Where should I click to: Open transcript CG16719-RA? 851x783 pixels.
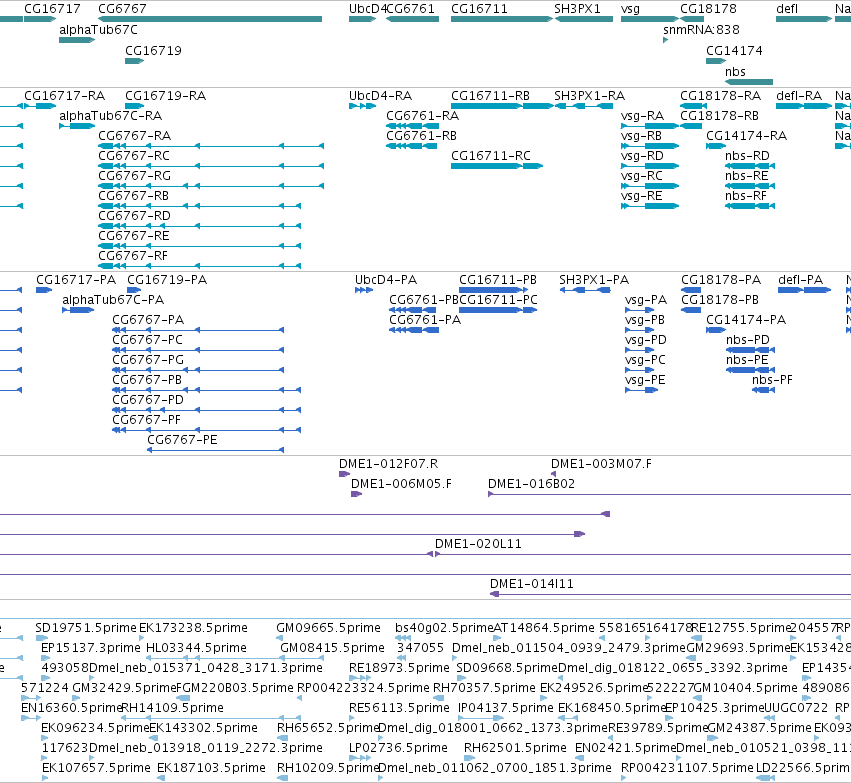(x=166, y=96)
